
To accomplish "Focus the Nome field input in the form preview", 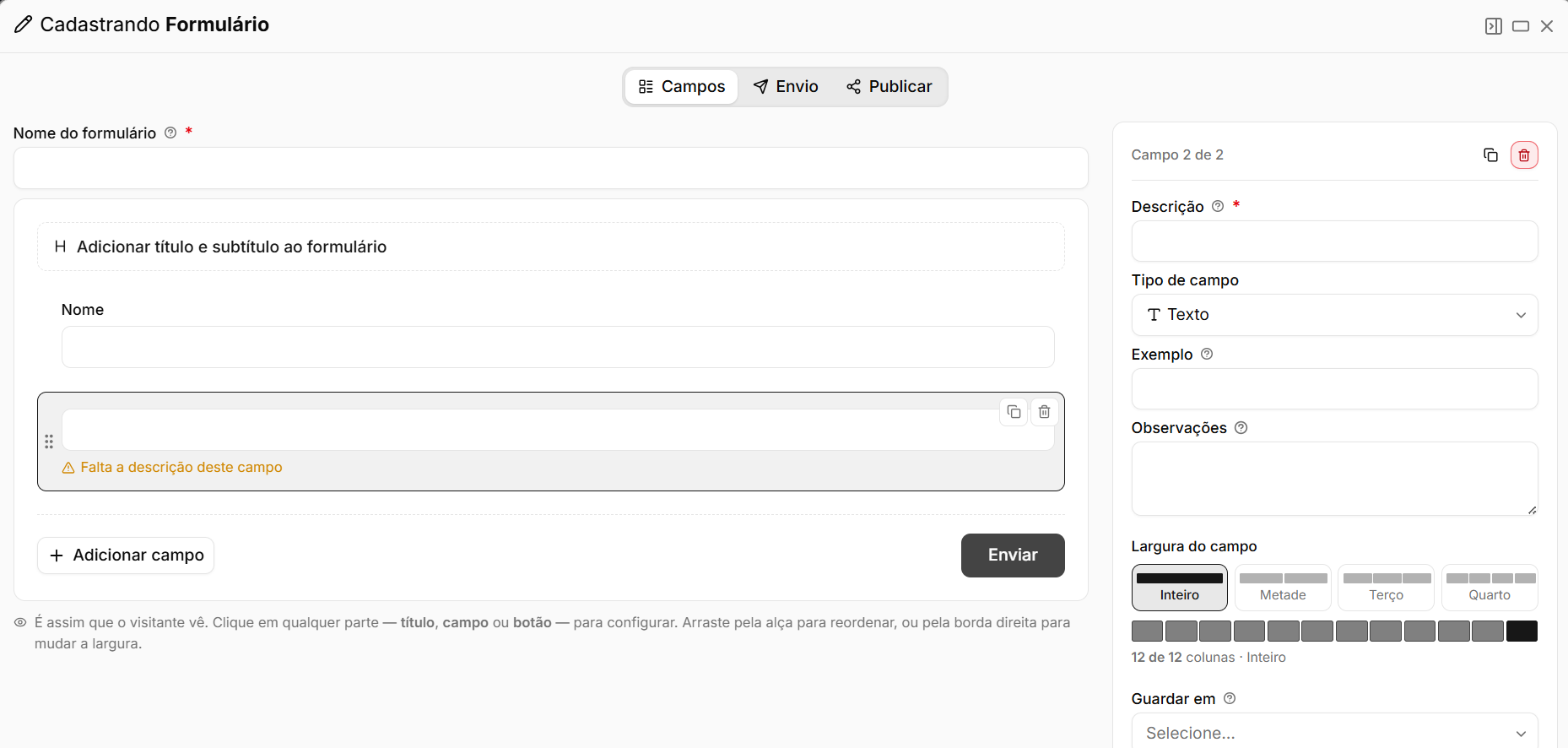I will 558,347.
